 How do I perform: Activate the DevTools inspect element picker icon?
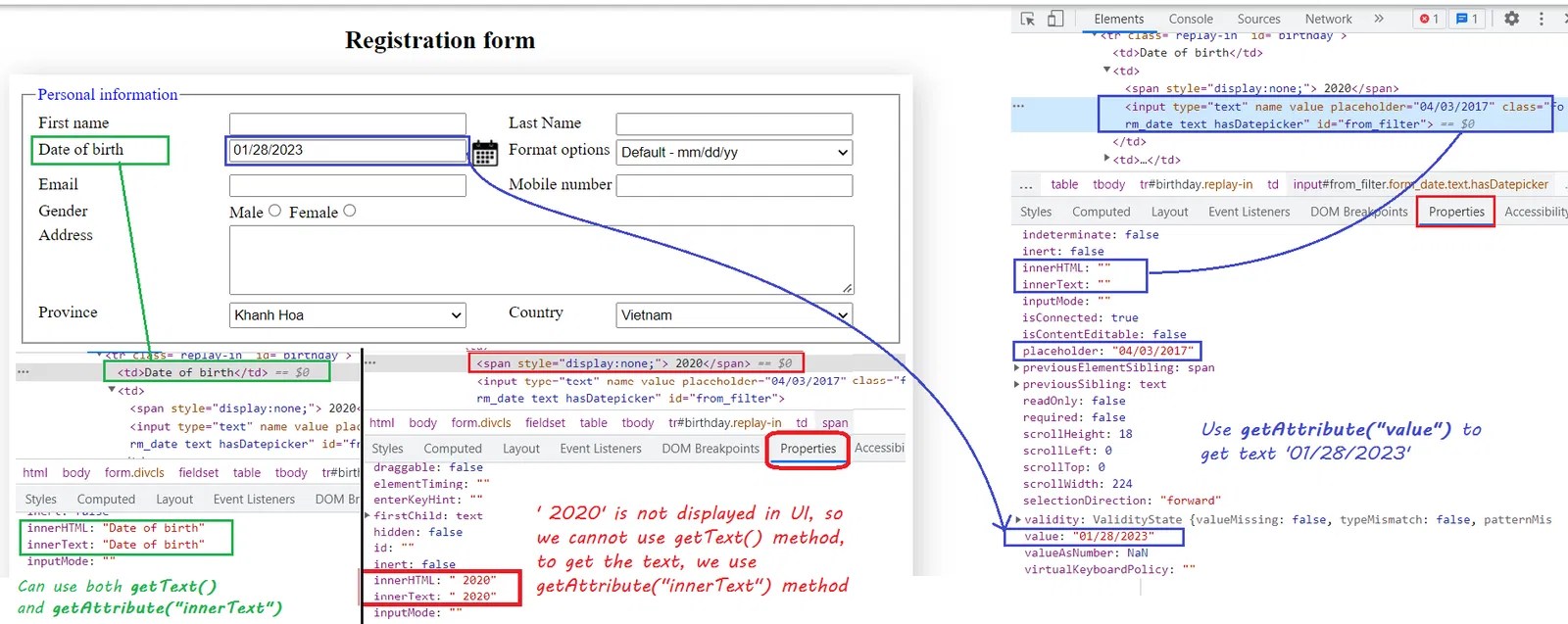(x=1028, y=19)
